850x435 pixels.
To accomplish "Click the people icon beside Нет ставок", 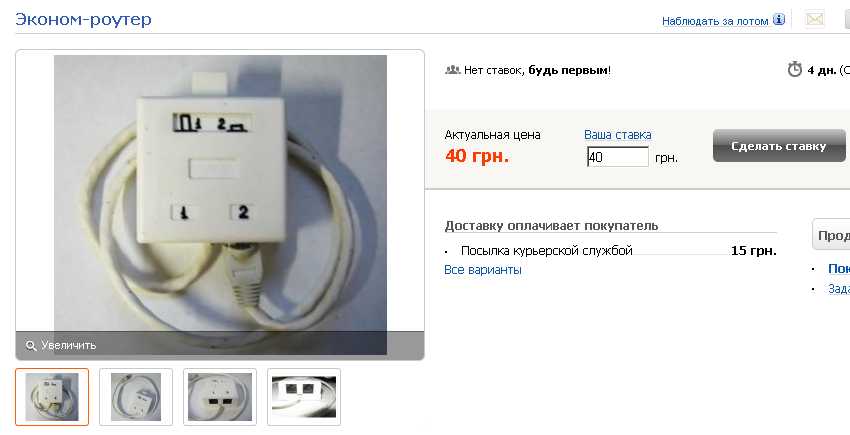I will coord(452,70).
